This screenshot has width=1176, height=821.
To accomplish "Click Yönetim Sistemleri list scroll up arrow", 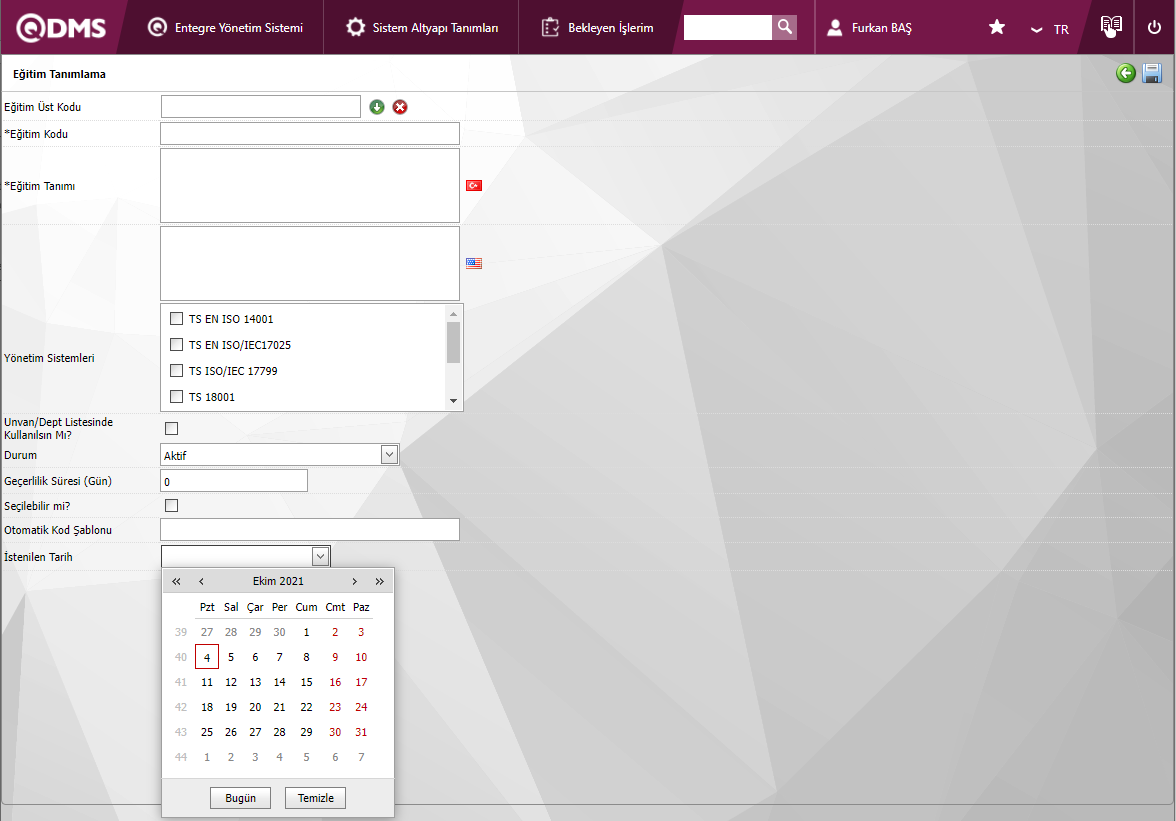I will coord(453,313).
